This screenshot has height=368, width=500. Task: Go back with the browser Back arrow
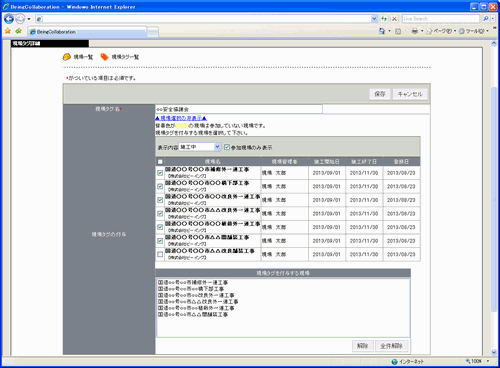coord(9,19)
